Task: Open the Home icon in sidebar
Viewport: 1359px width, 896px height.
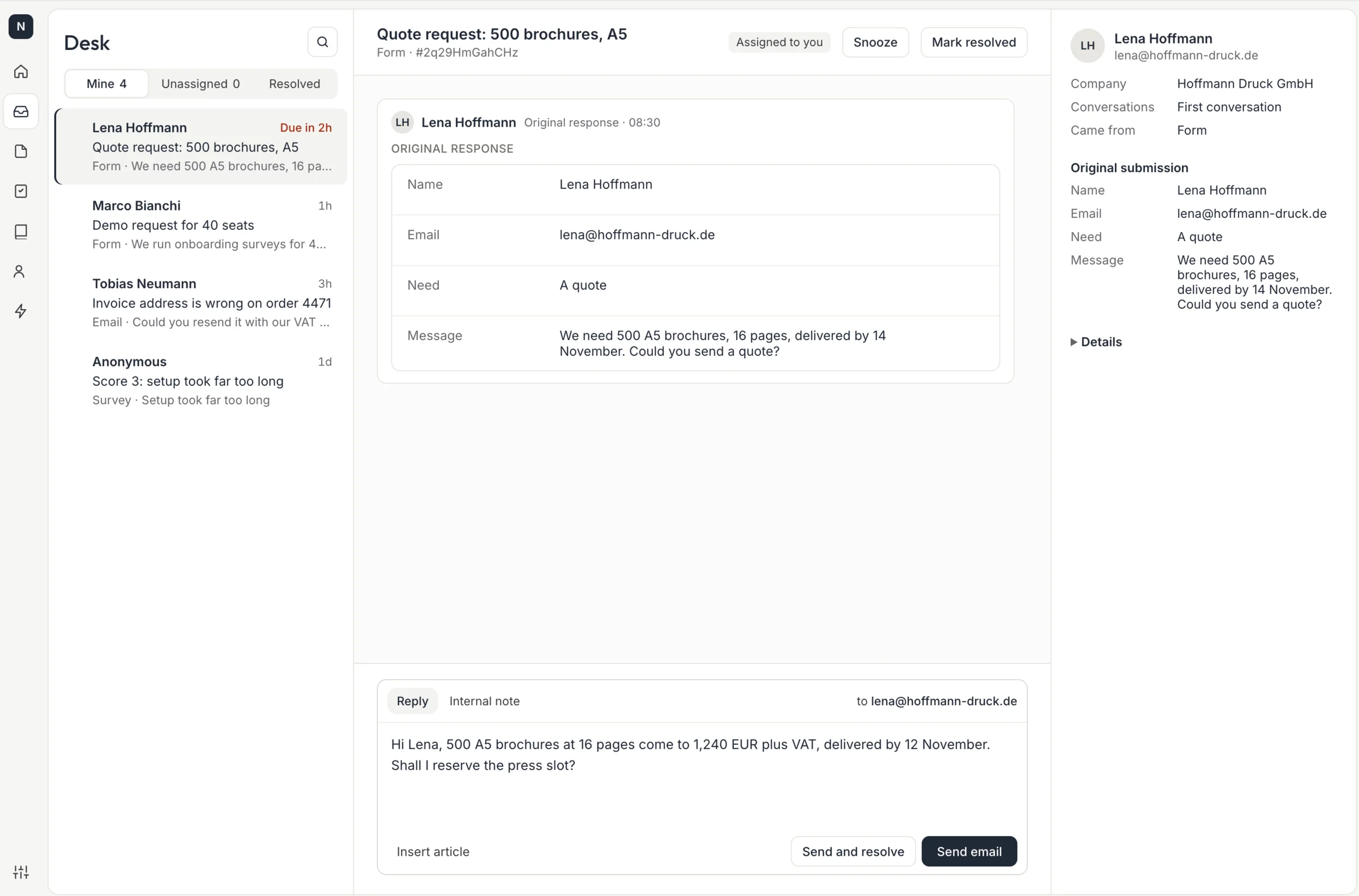Action: (x=20, y=71)
